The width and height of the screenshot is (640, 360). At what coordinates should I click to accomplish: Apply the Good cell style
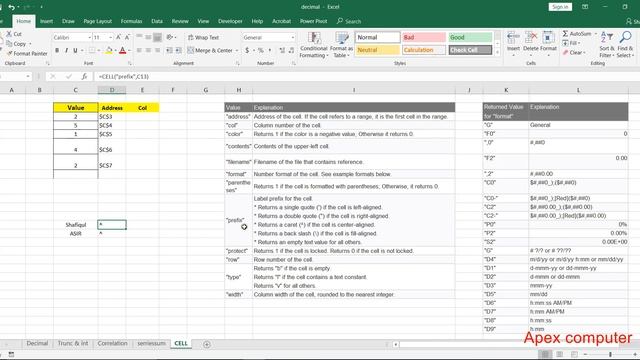point(470,37)
